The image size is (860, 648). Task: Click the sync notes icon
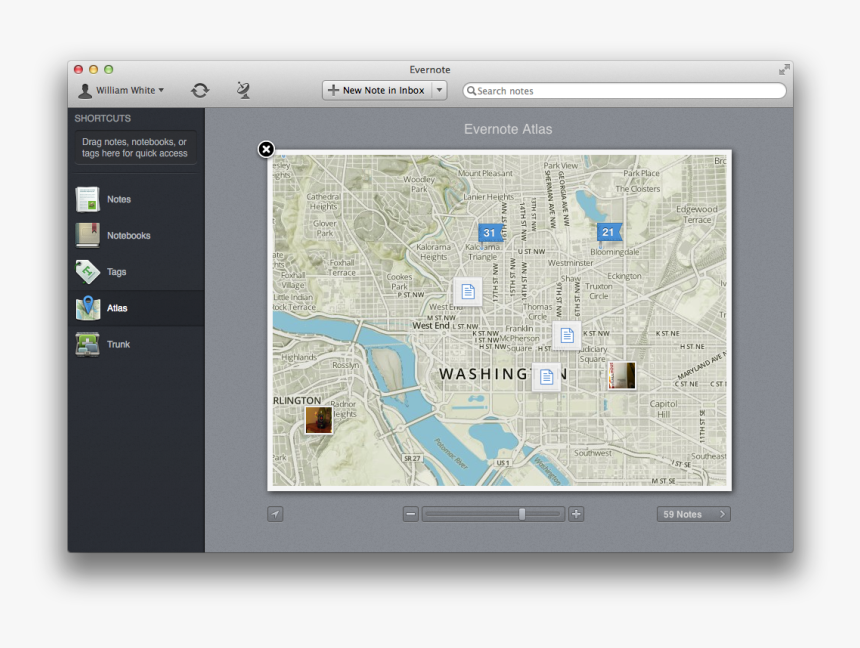(x=200, y=90)
